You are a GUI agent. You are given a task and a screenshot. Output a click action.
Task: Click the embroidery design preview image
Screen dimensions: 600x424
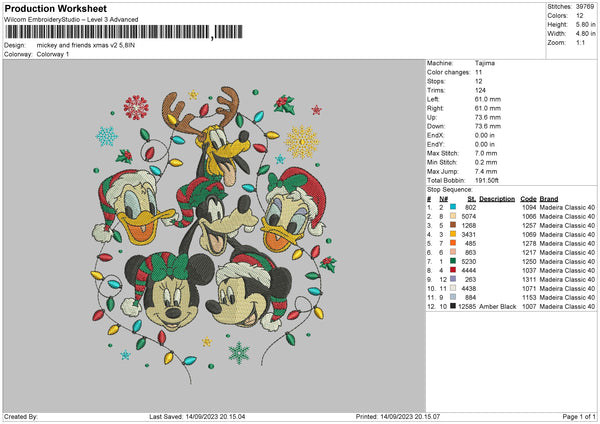tap(214, 236)
